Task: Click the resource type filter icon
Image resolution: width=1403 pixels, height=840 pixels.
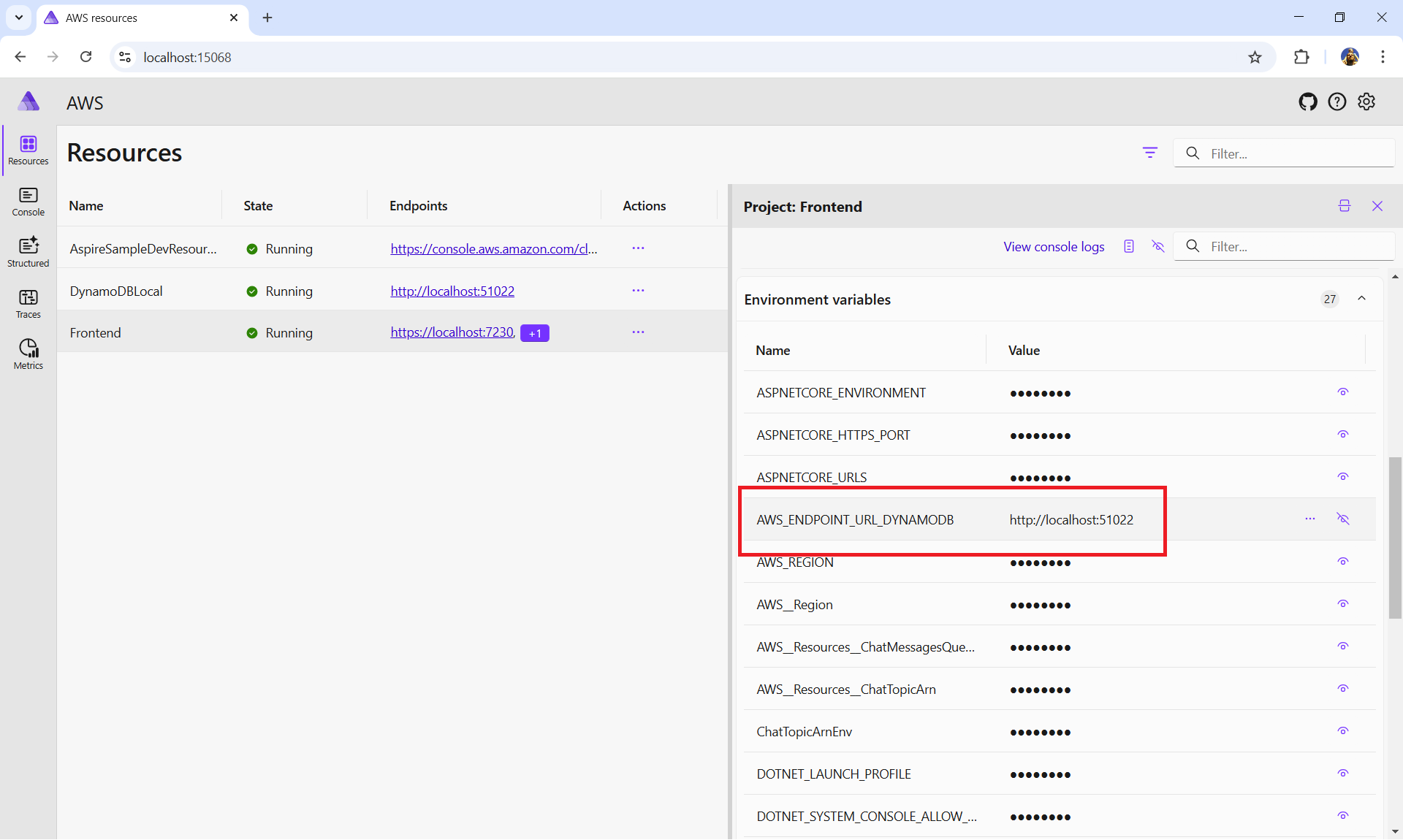Action: coord(1149,153)
